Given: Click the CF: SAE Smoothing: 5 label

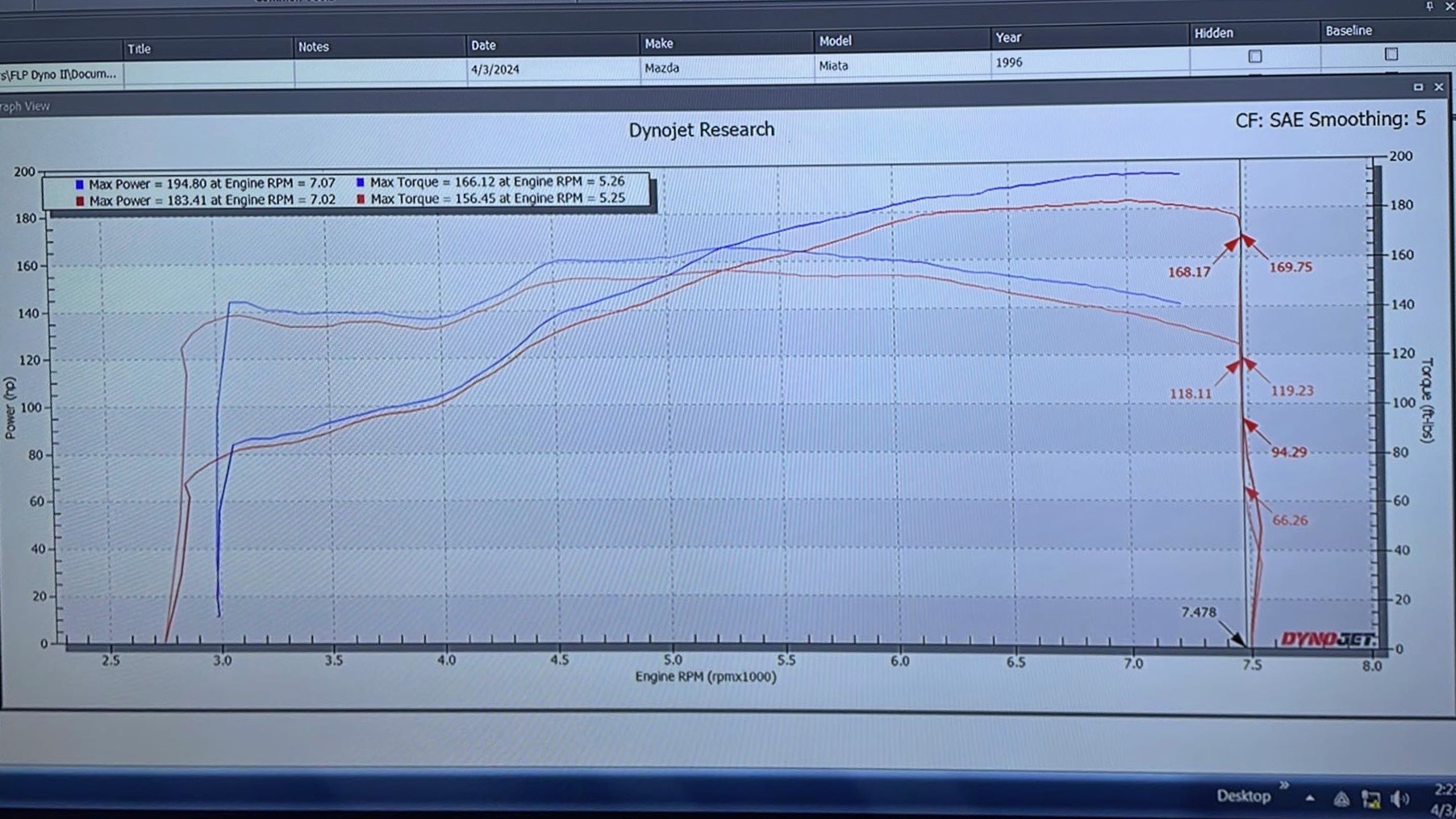Looking at the screenshot, I should (x=1329, y=119).
